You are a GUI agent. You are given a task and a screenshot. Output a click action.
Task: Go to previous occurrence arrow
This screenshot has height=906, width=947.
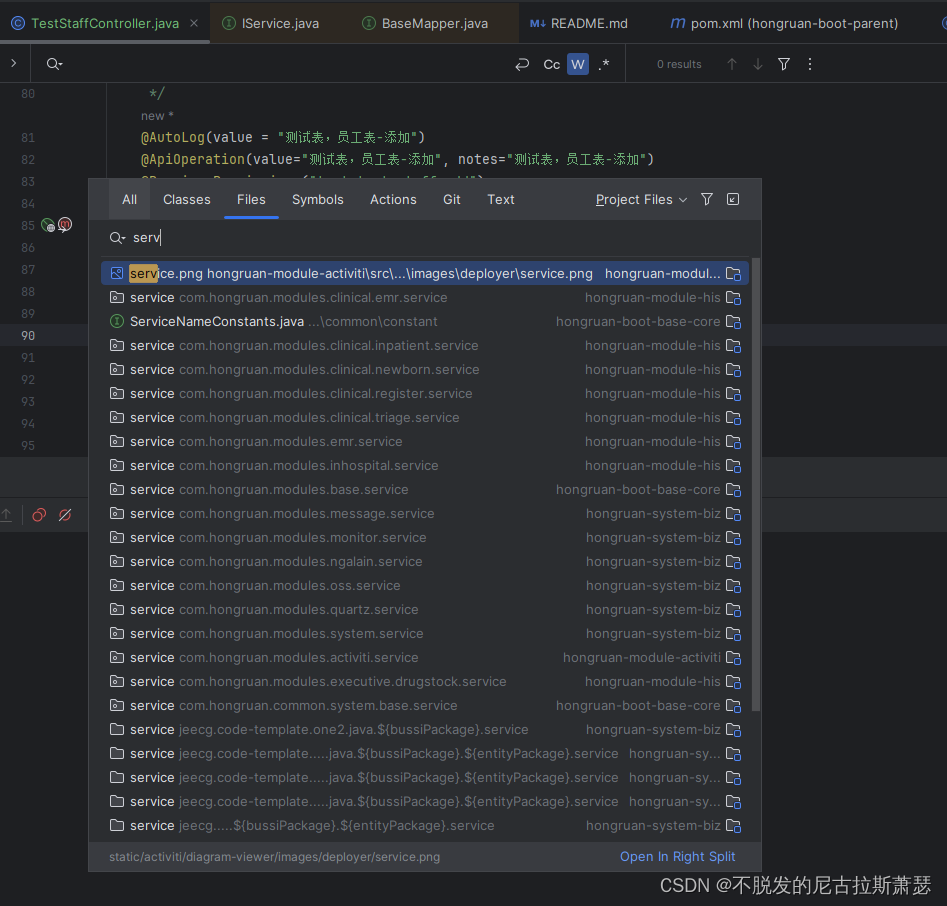click(731, 64)
